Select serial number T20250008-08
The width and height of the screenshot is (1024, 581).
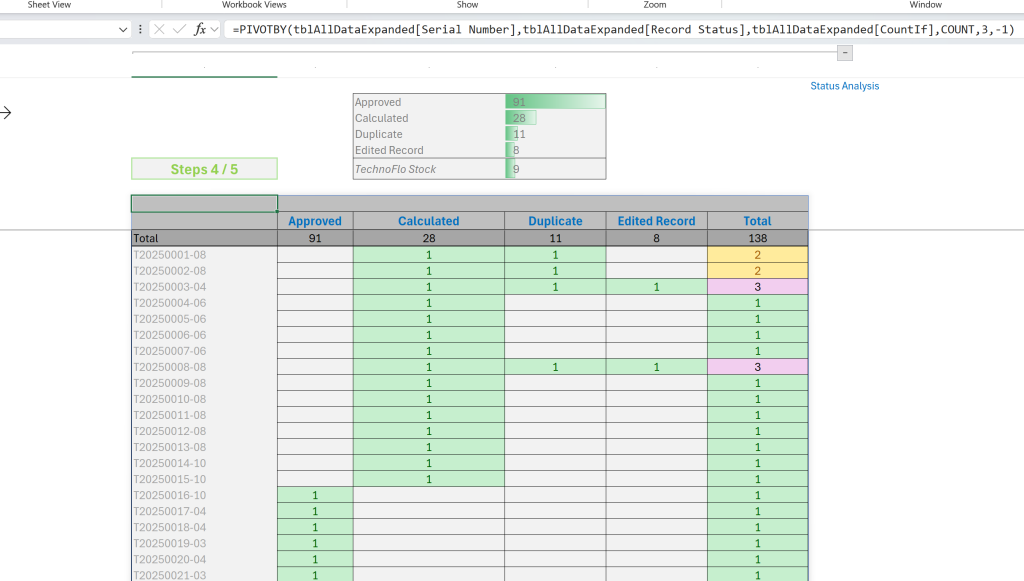204,367
